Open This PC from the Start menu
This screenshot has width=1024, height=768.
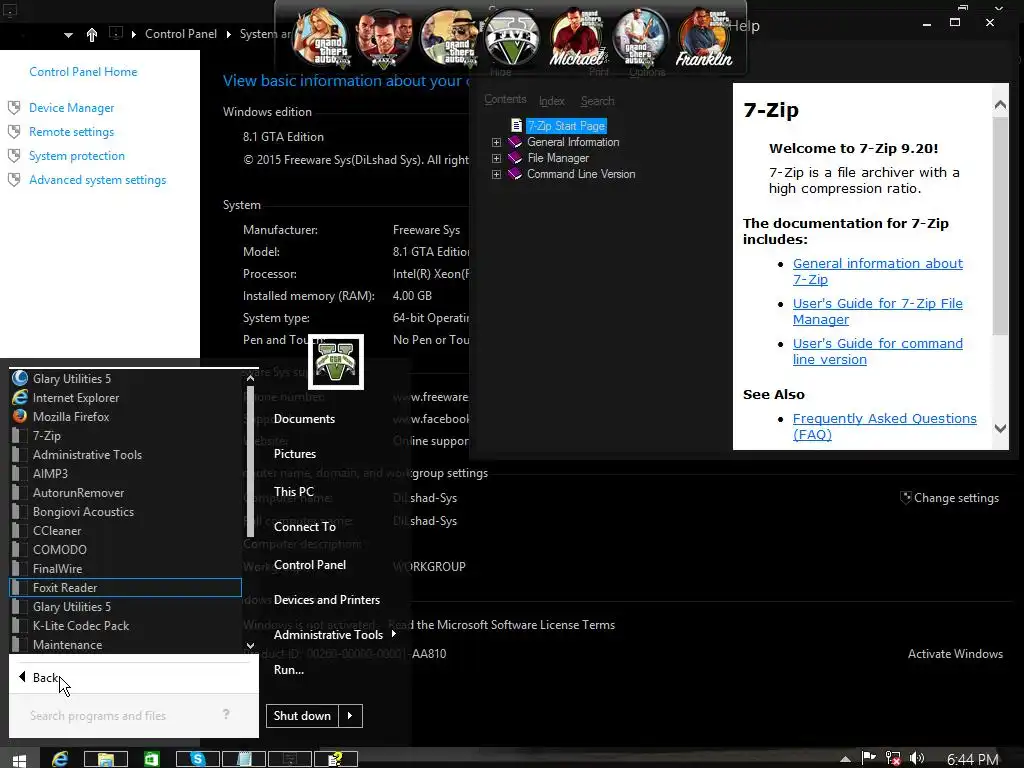click(294, 491)
